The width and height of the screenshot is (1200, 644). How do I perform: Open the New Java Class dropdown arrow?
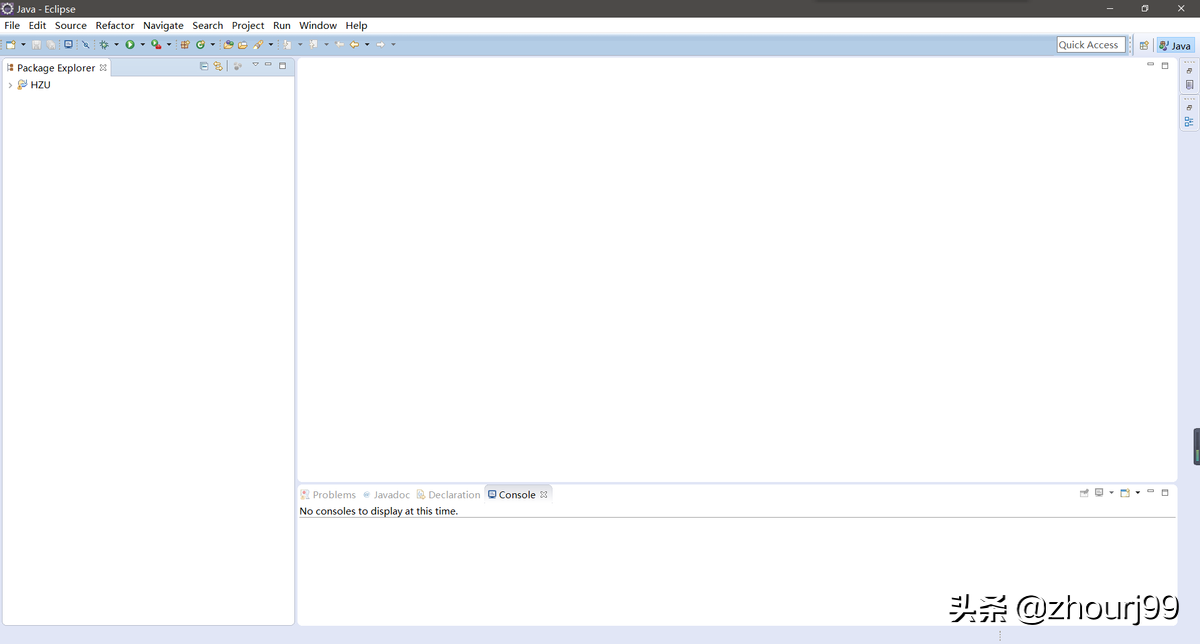click(213, 44)
